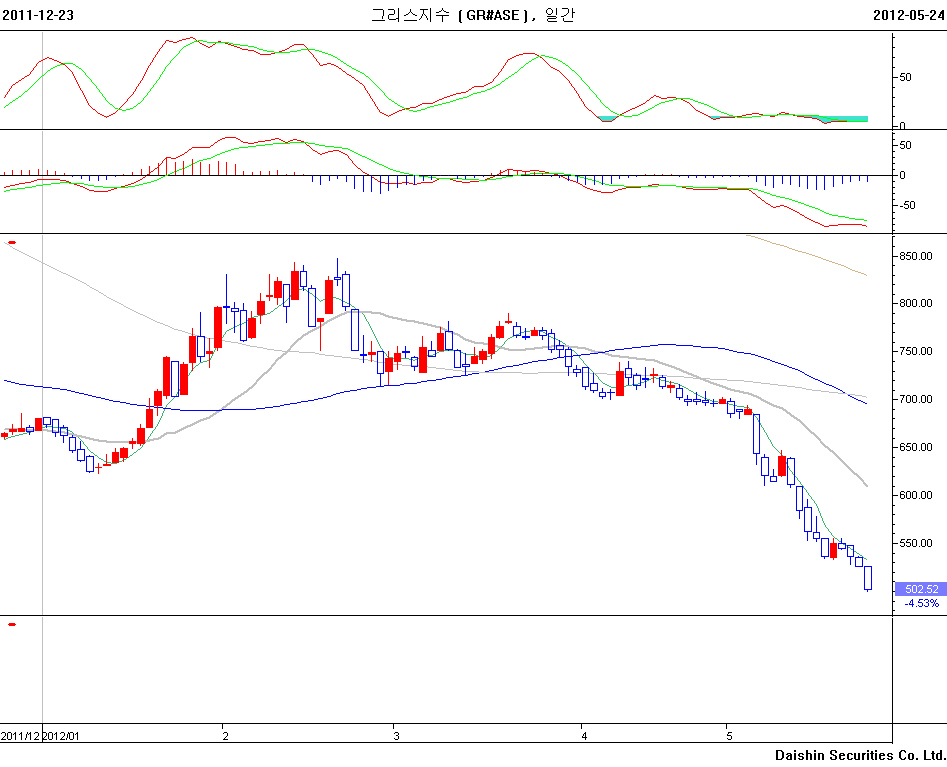Select month 2 on the time axis
The width and height of the screenshot is (947, 767).
(225, 736)
